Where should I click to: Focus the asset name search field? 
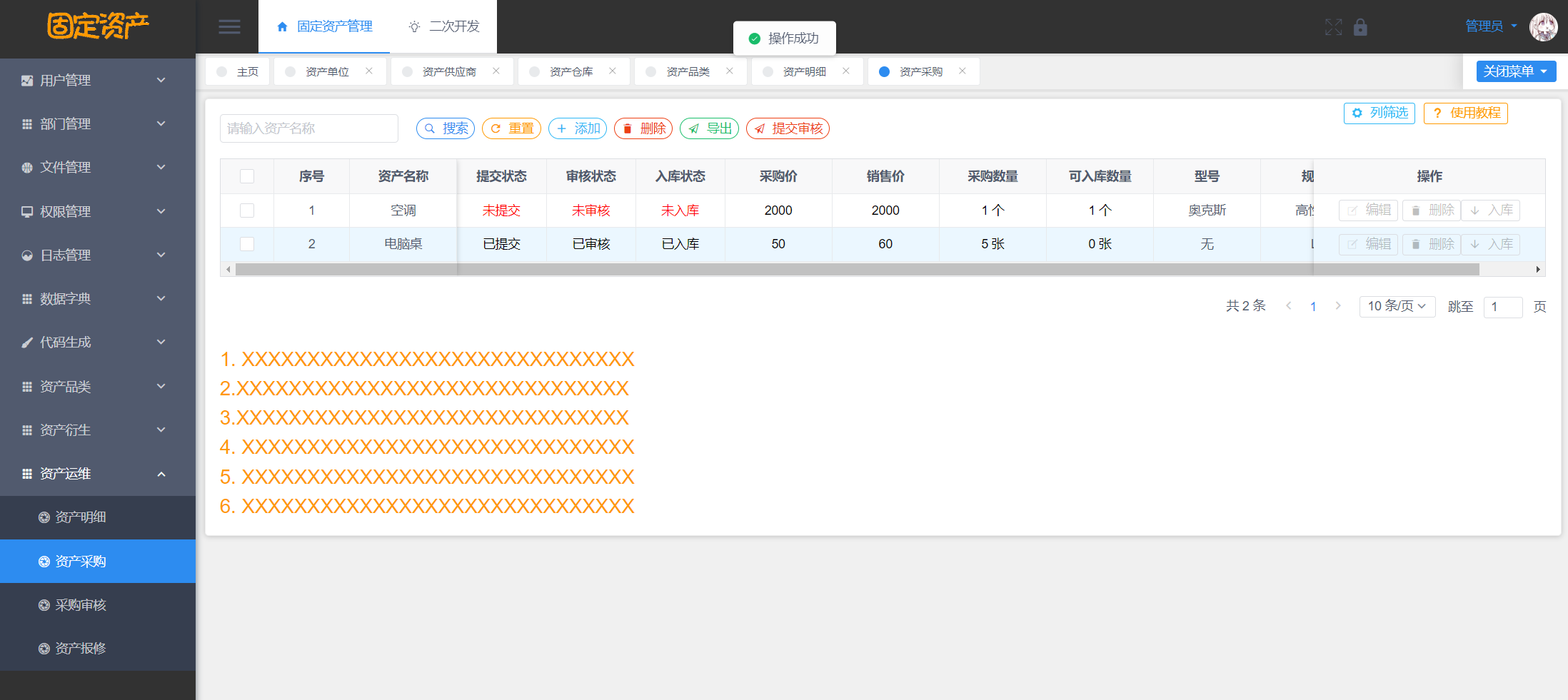tap(308, 128)
